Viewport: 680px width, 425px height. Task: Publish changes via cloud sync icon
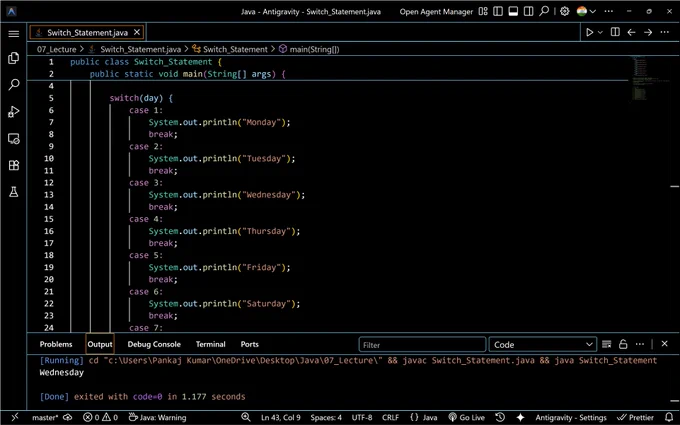[x=68, y=417]
